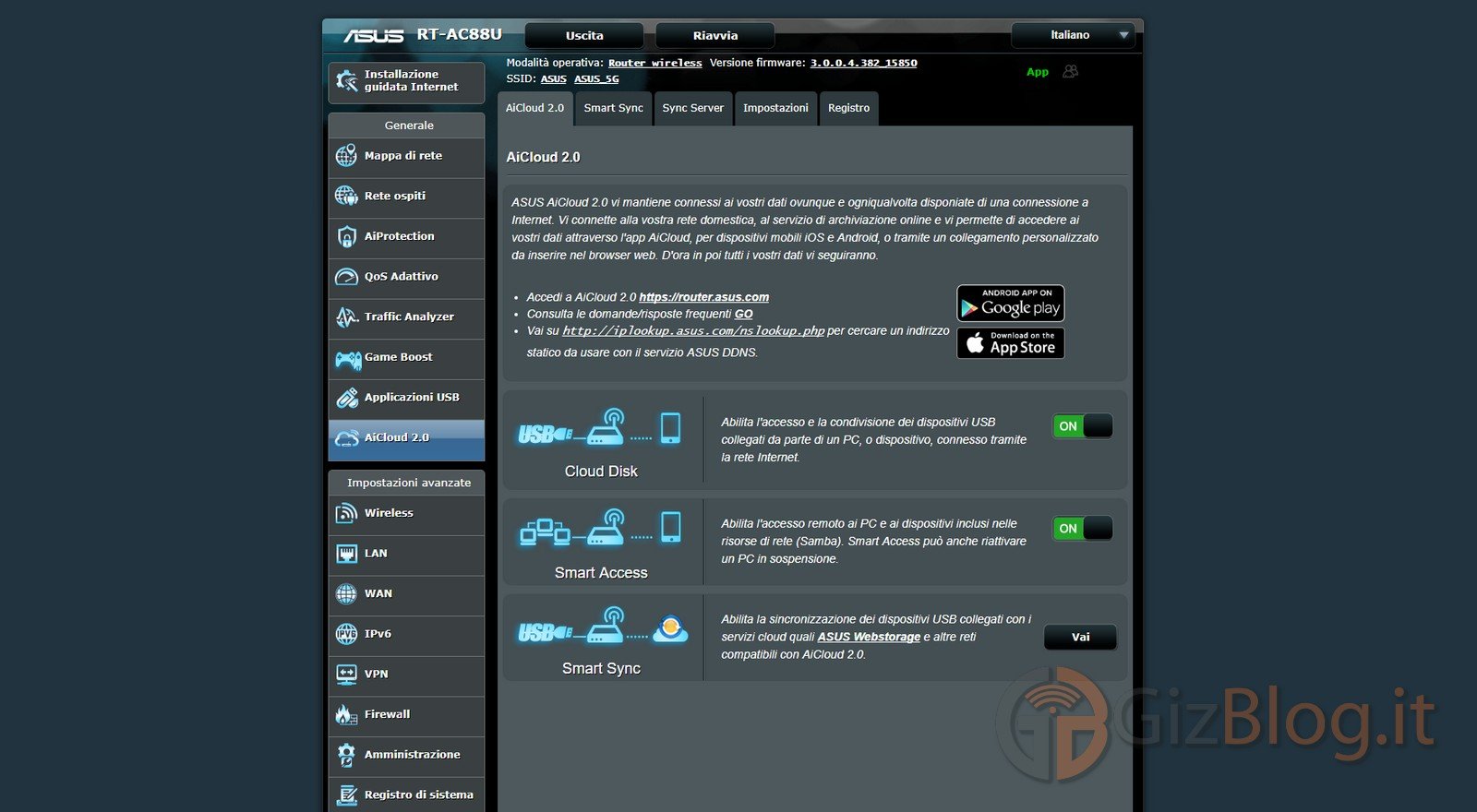Click the VPN monitor icon

click(x=346, y=675)
